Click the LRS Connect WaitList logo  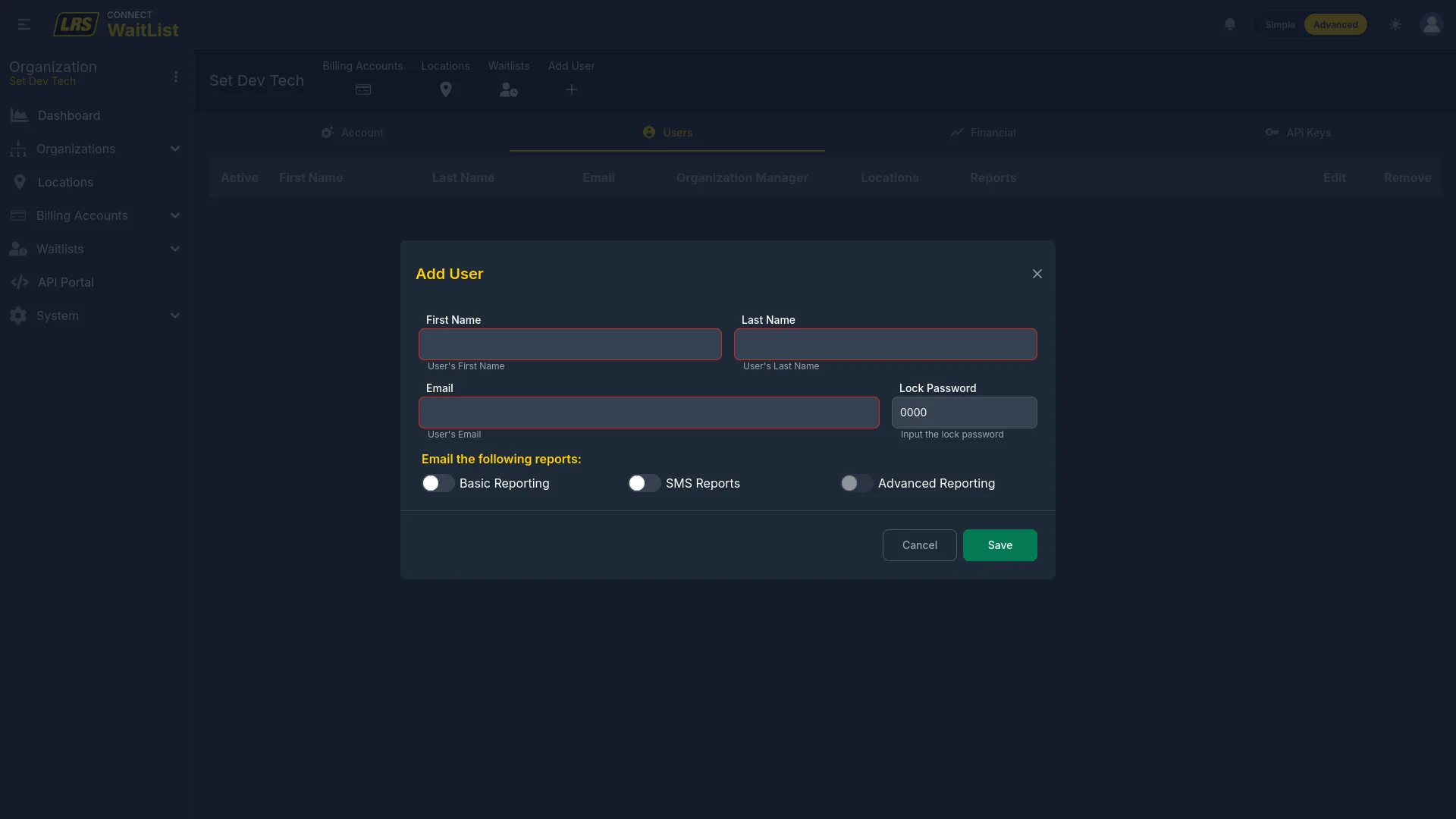[x=116, y=24]
